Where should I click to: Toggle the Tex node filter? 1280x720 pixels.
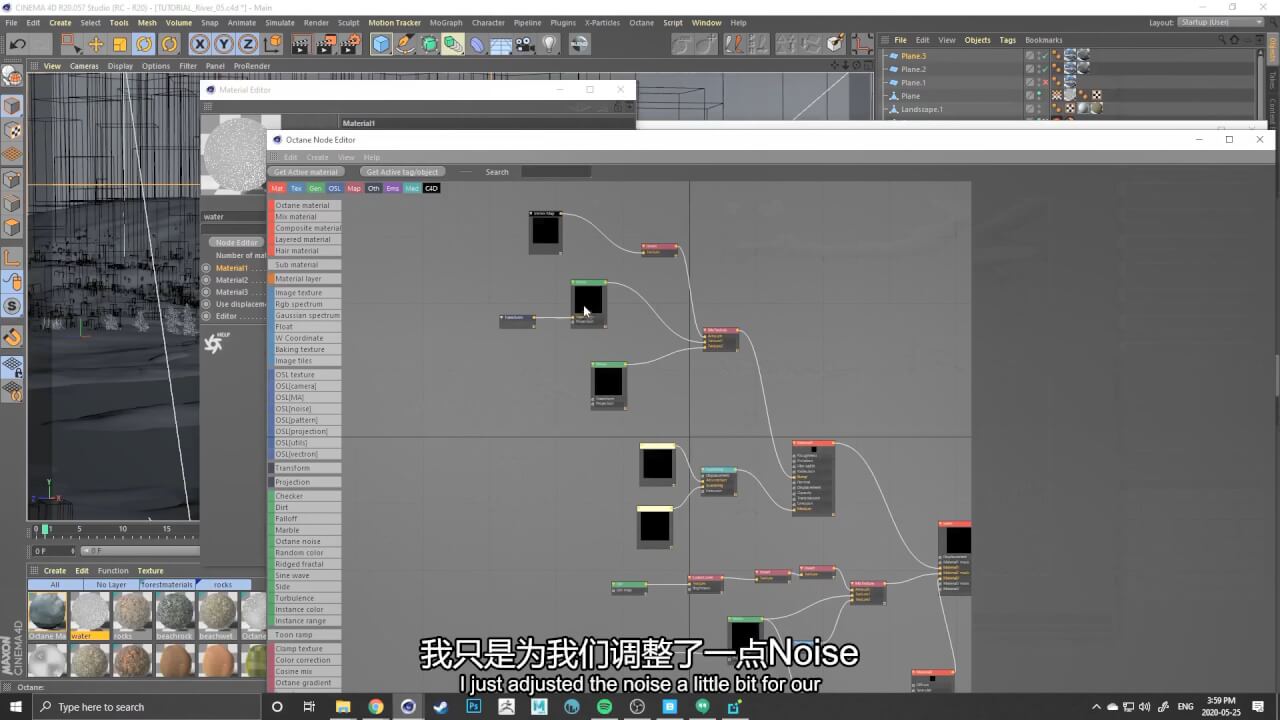point(296,188)
